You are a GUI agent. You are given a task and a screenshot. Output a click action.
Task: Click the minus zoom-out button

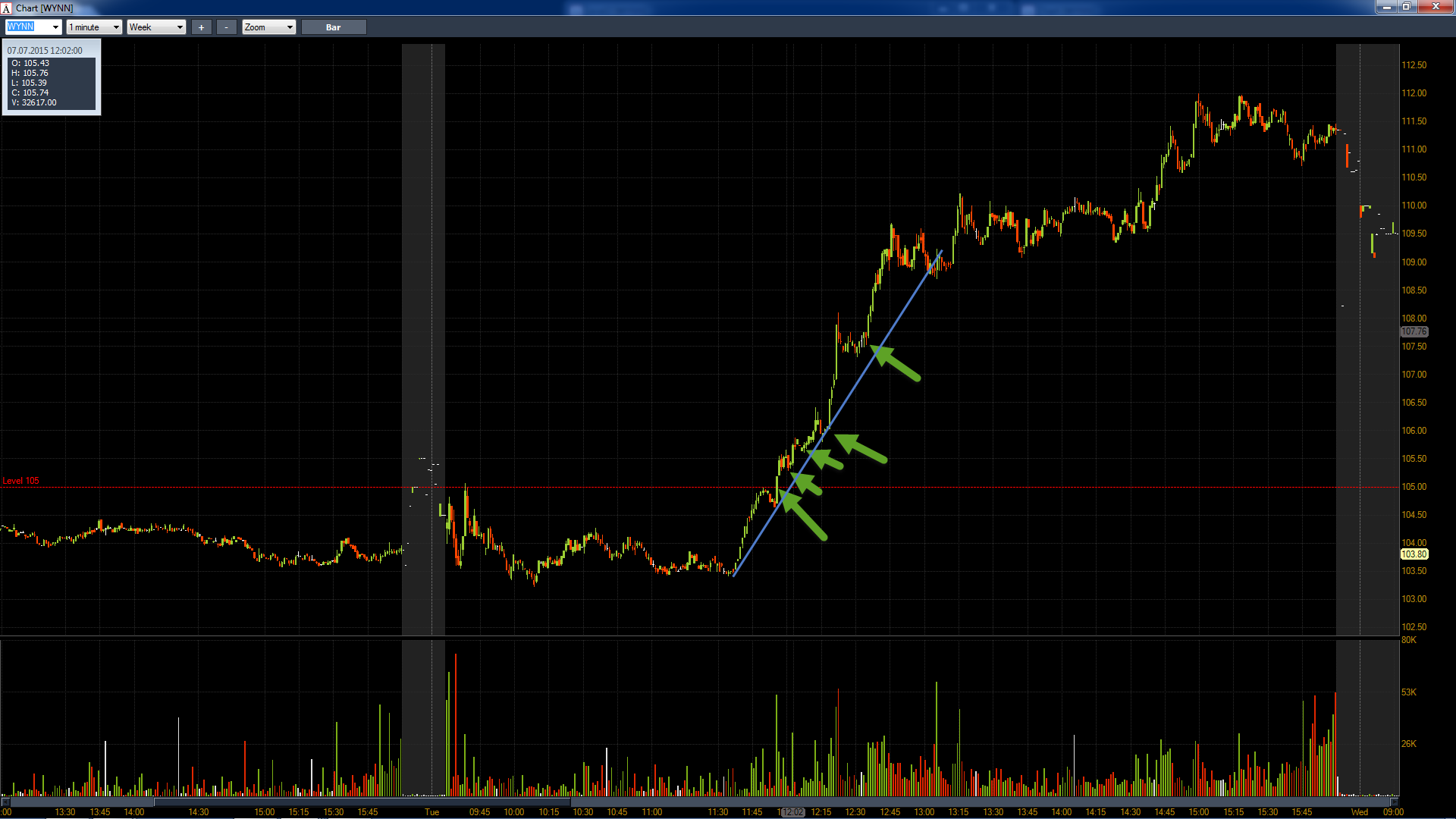226,27
